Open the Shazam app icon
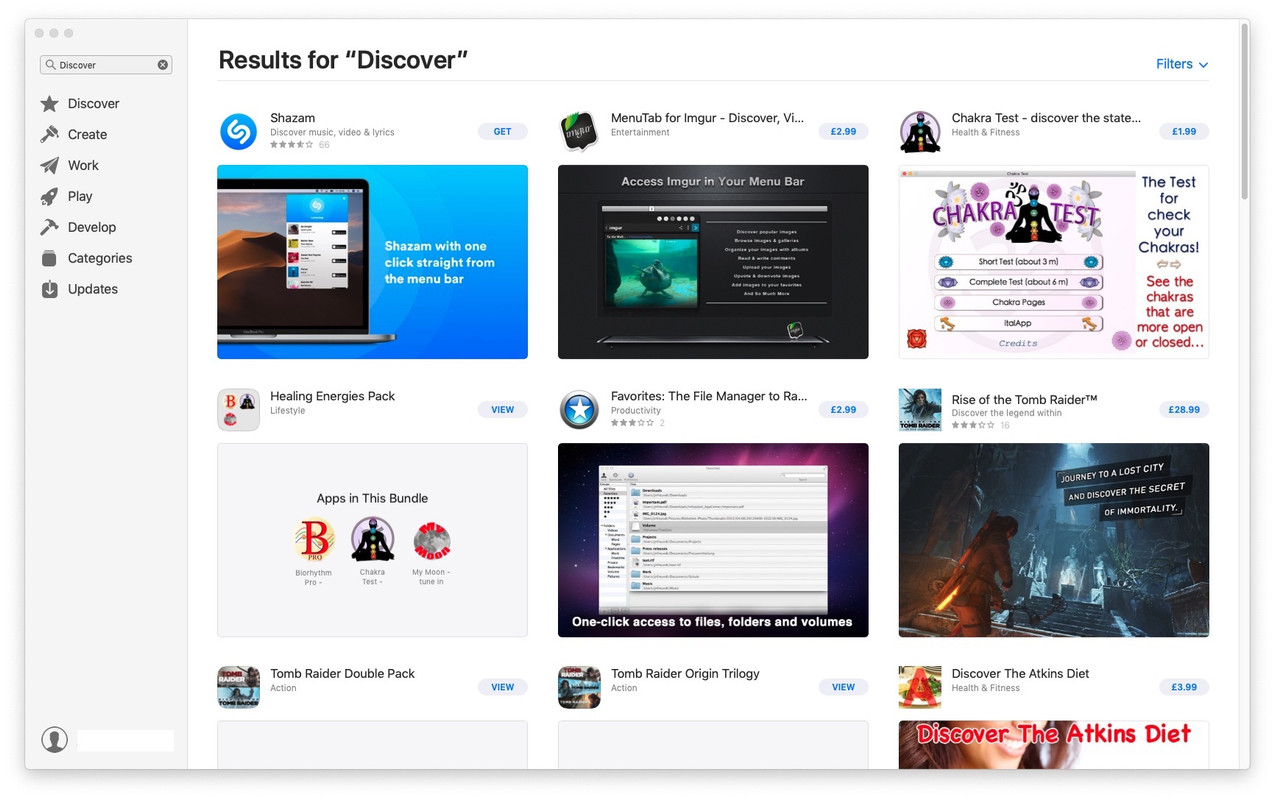Screen dimensions: 1275x800 click(x=238, y=131)
